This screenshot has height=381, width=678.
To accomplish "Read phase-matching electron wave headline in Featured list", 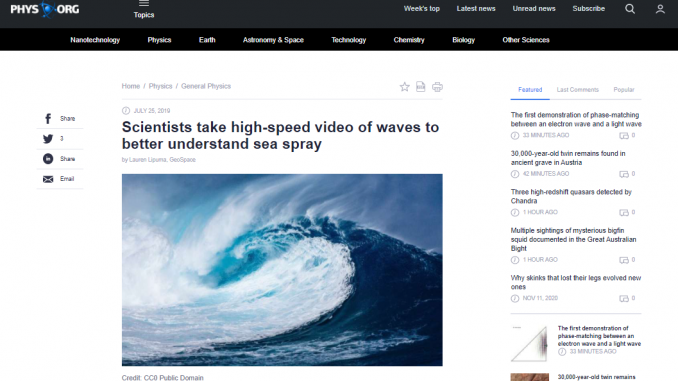I will point(576,119).
